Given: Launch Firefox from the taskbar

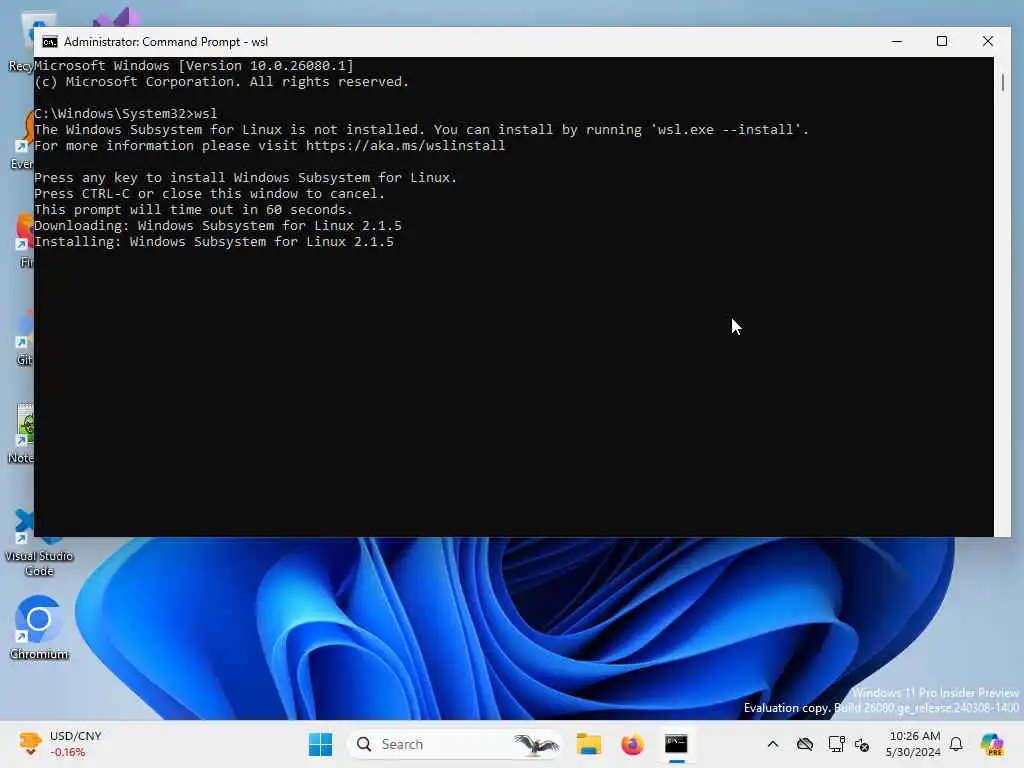Looking at the screenshot, I should click(x=632, y=744).
